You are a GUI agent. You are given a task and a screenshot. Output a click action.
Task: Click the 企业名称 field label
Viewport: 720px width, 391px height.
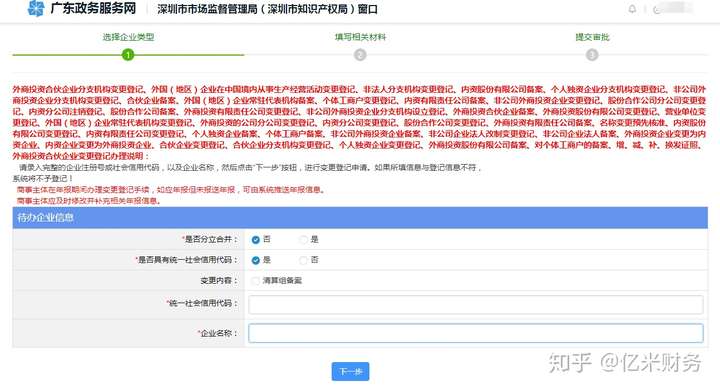pyautogui.click(x=218, y=333)
